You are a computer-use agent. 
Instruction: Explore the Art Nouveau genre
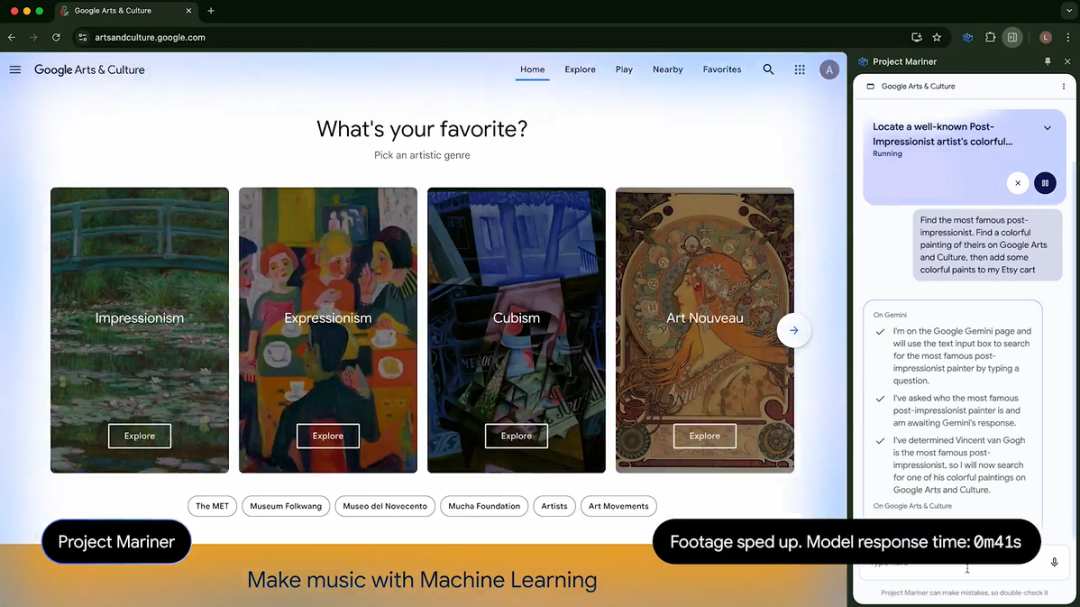point(705,435)
